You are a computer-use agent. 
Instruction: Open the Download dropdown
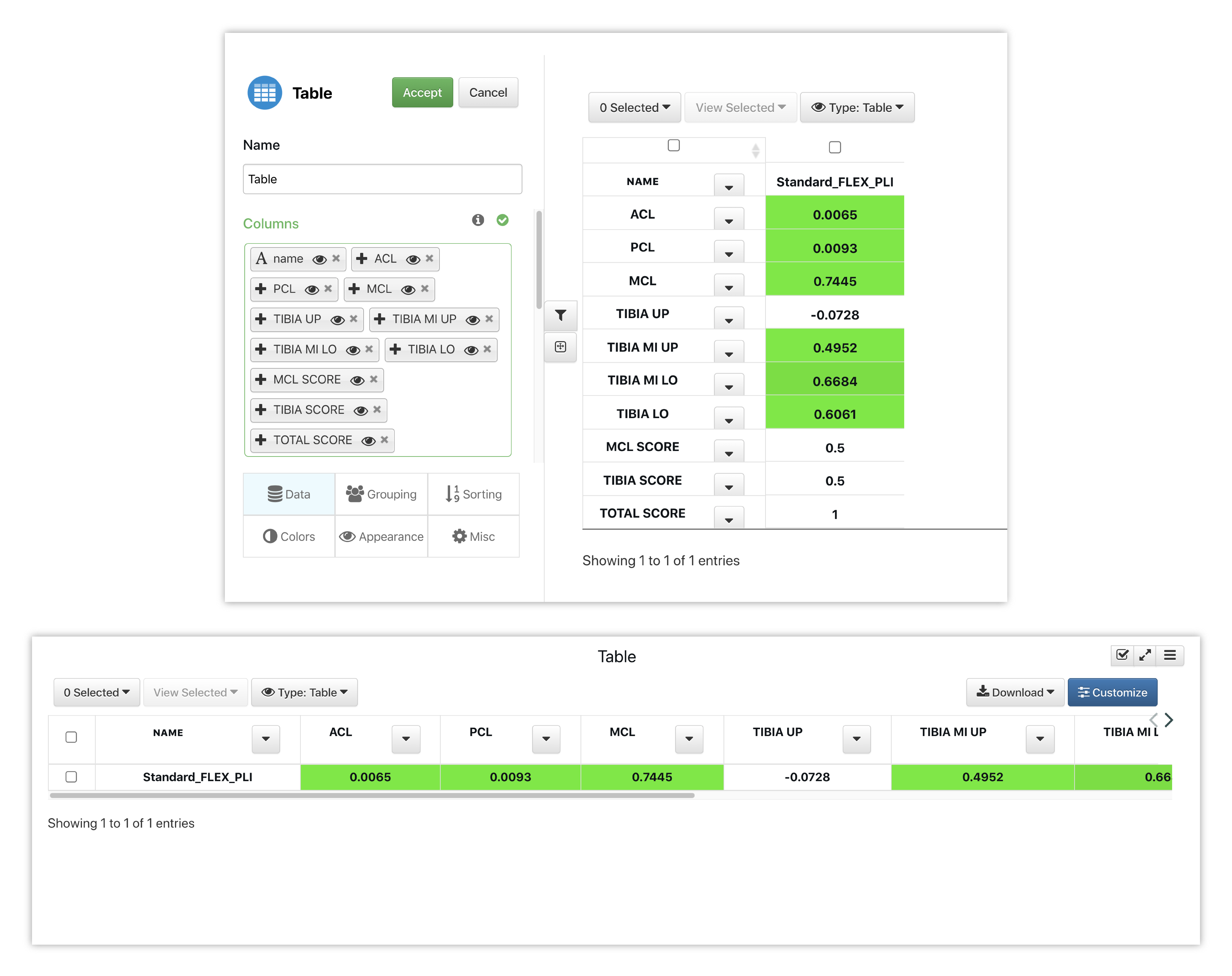[1015, 692]
